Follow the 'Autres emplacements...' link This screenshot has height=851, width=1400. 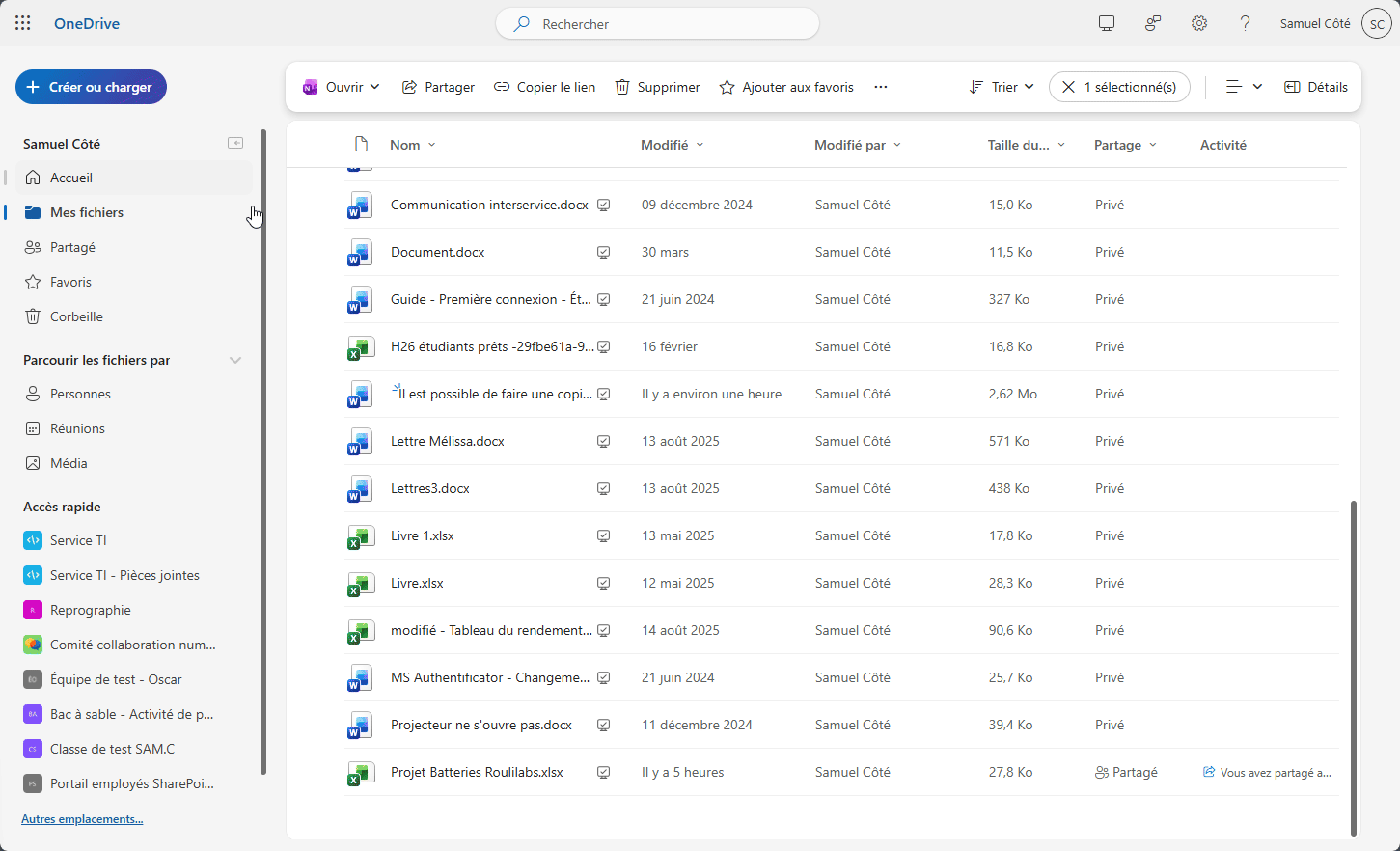point(82,819)
